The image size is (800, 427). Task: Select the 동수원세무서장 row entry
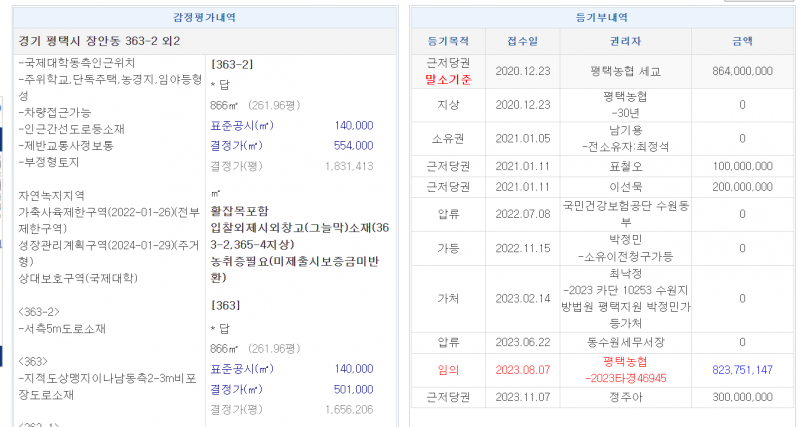[626, 342]
